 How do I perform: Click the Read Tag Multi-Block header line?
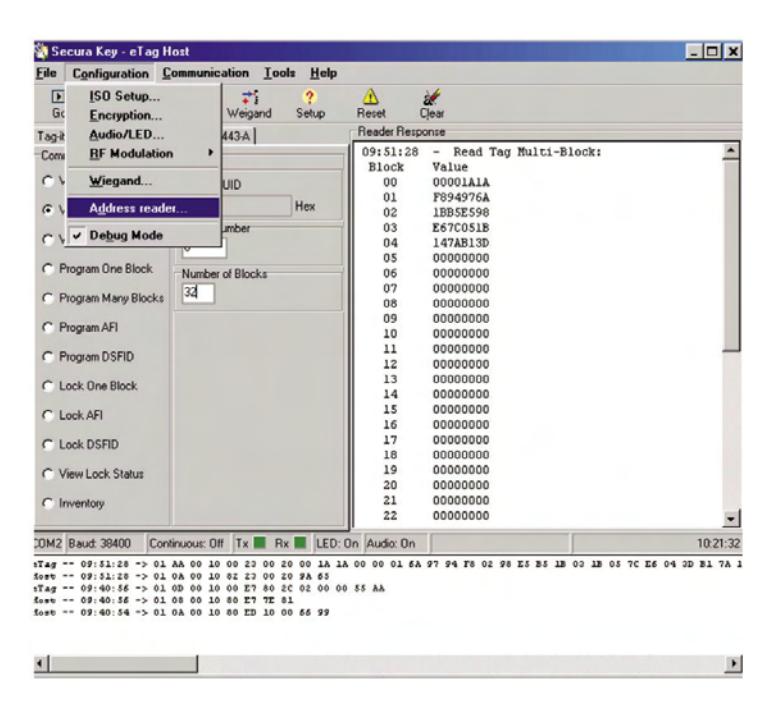481,152
